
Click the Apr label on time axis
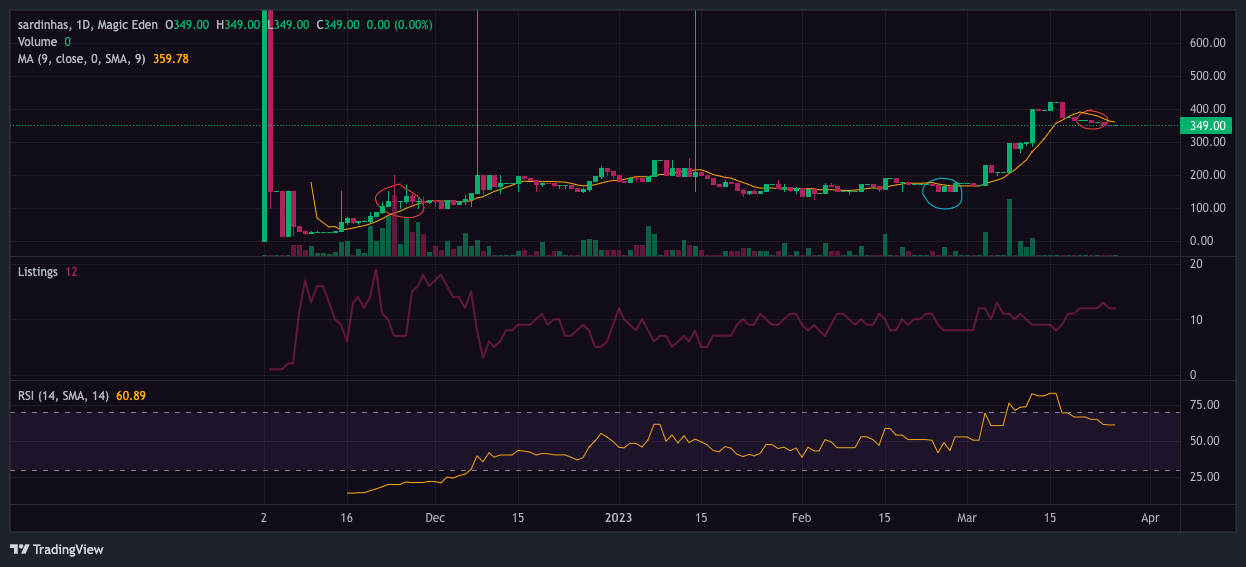tap(1150, 518)
